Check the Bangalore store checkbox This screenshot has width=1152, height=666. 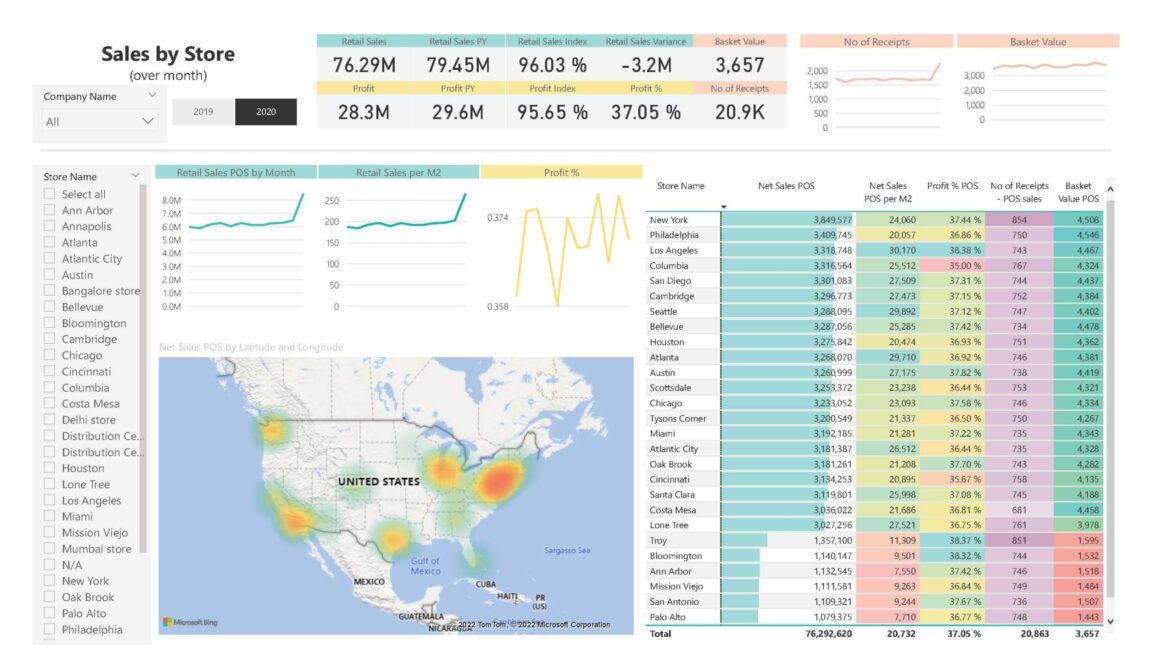(47, 291)
